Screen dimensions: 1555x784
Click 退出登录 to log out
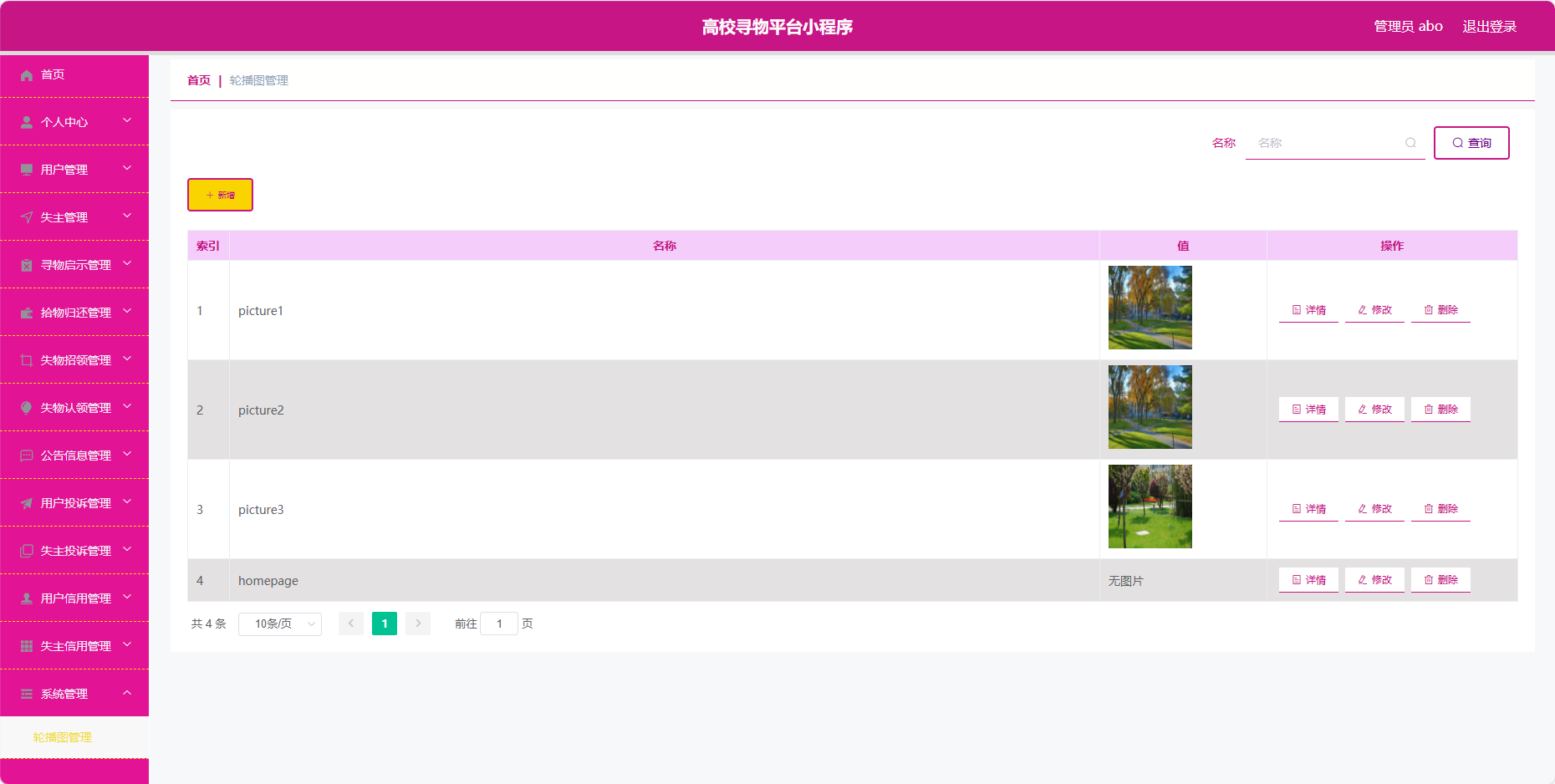point(1489,27)
